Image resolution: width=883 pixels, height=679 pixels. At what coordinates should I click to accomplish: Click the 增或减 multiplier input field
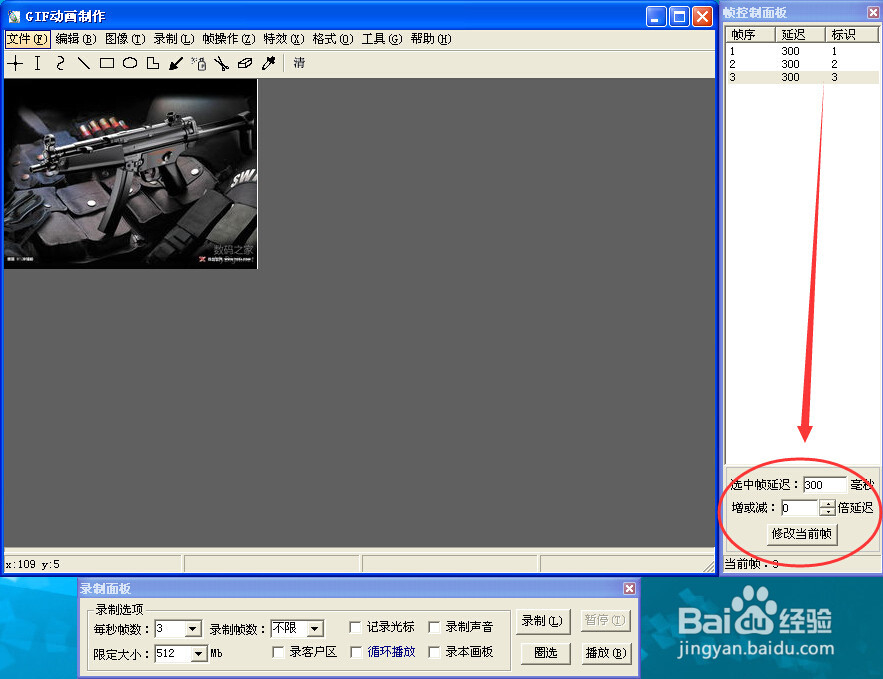point(800,508)
